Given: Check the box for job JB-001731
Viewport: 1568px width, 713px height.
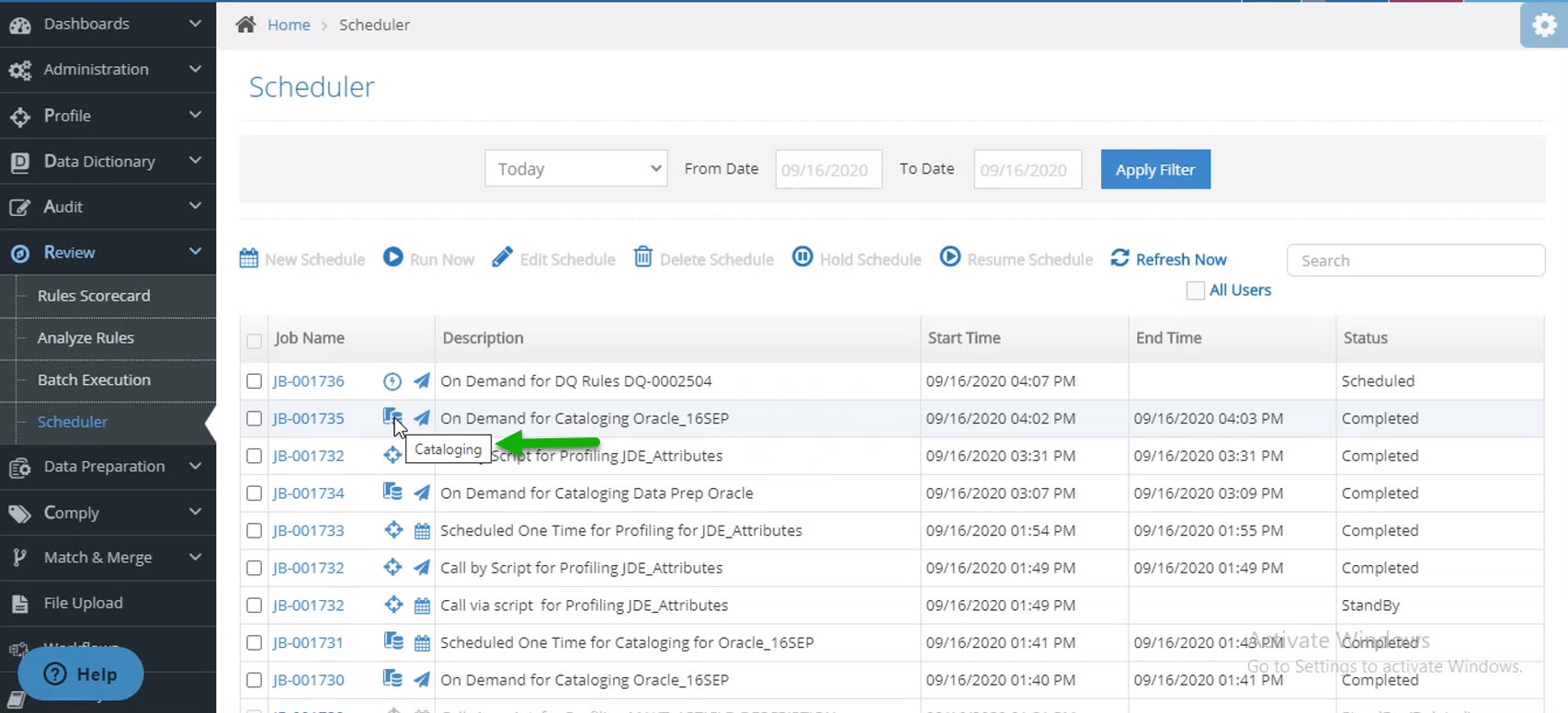Looking at the screenshot, I should point(255,643).
